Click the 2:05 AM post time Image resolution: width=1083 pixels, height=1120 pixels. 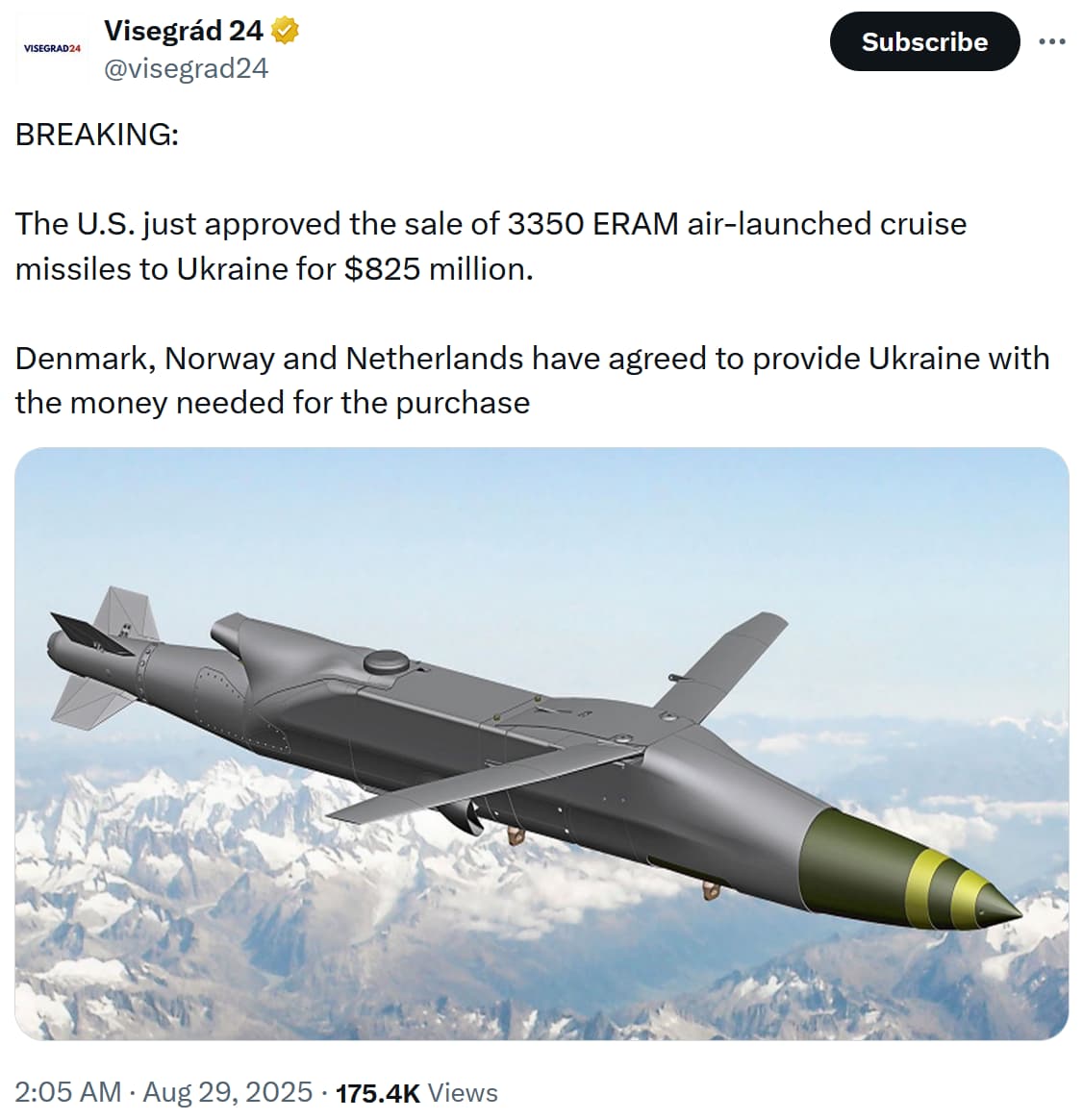click(x=68, y=1092)
